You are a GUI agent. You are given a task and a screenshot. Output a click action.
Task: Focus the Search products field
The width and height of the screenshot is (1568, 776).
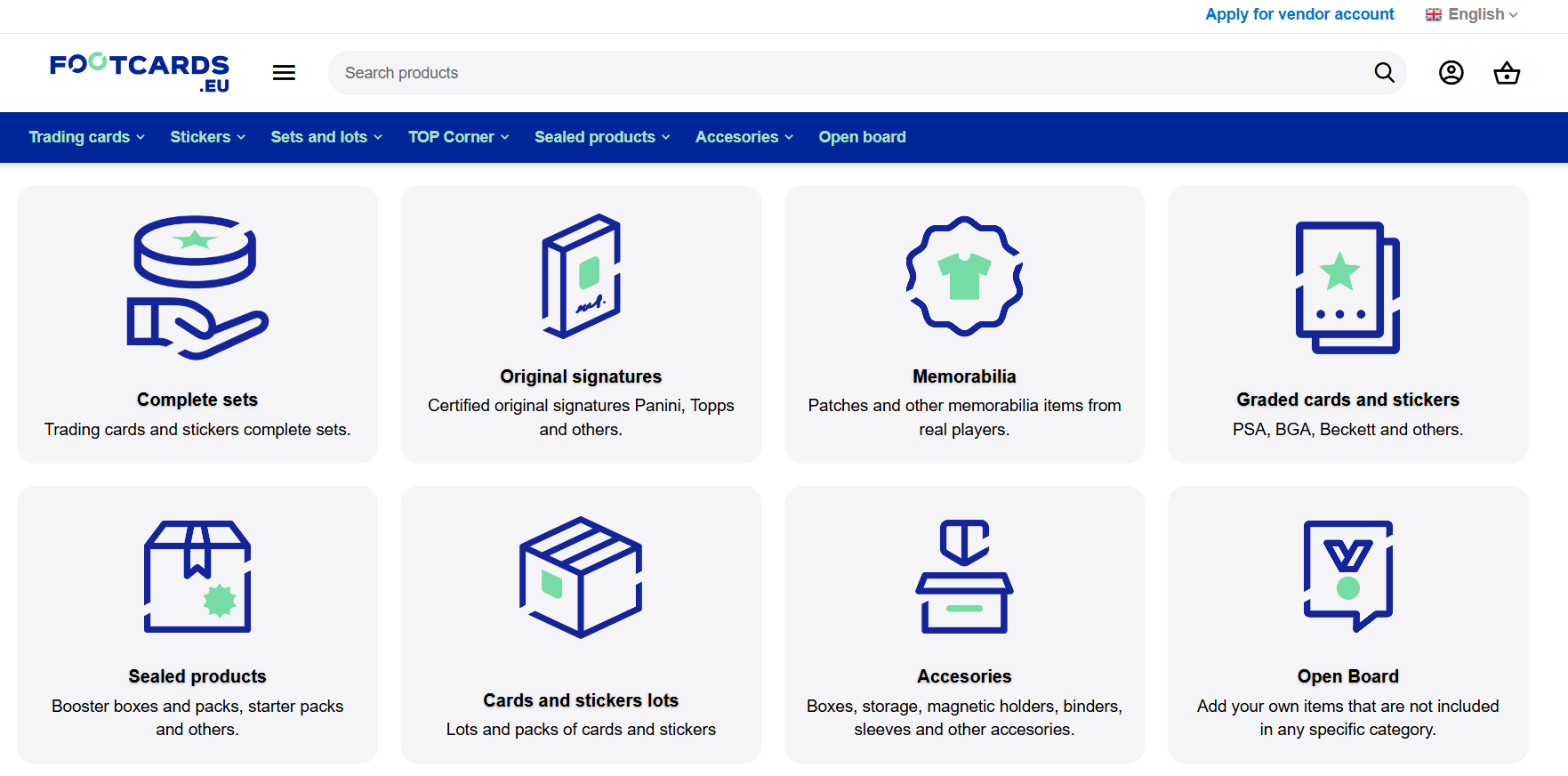tap(845, 73)
